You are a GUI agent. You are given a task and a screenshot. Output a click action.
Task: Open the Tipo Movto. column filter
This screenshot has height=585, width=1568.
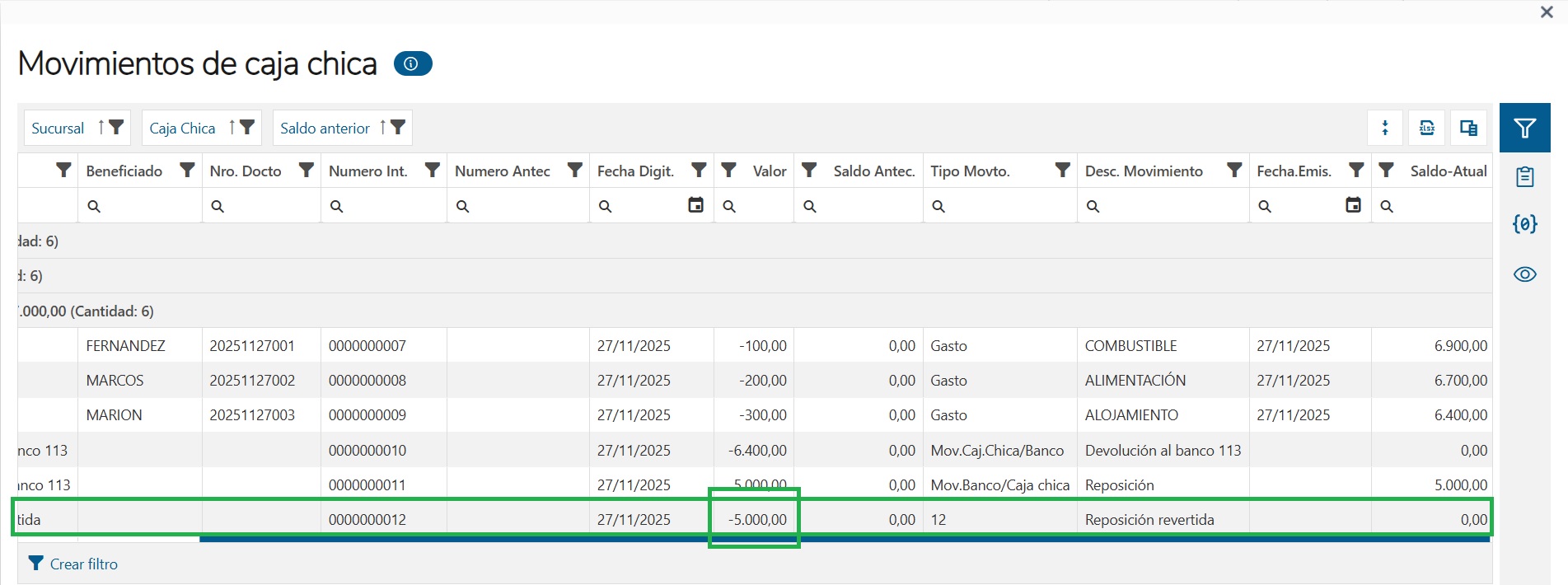[1063, 171]
